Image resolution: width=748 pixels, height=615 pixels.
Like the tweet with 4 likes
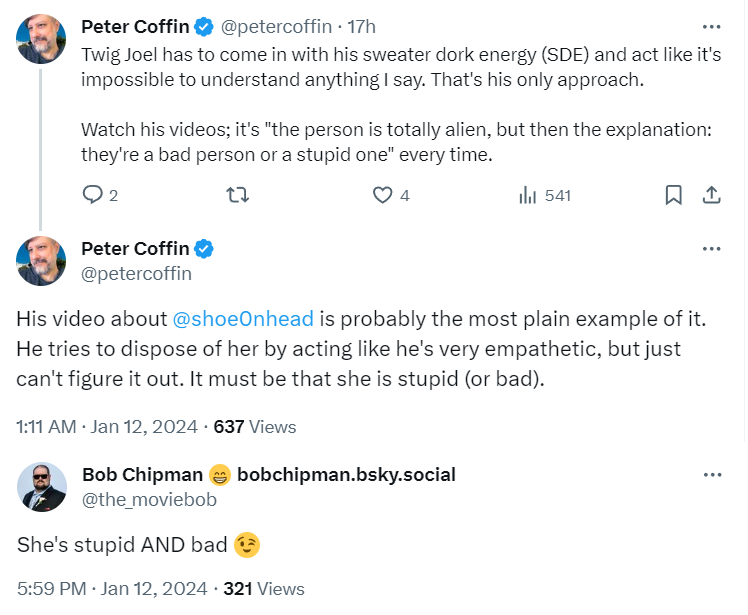383,196
